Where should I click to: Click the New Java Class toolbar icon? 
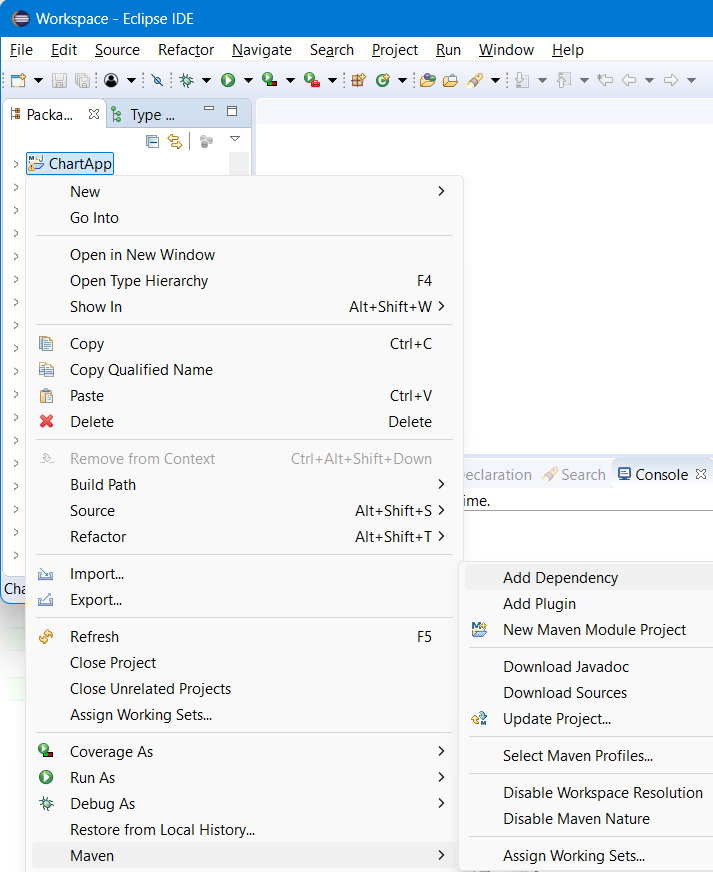(x=383, y=80)
